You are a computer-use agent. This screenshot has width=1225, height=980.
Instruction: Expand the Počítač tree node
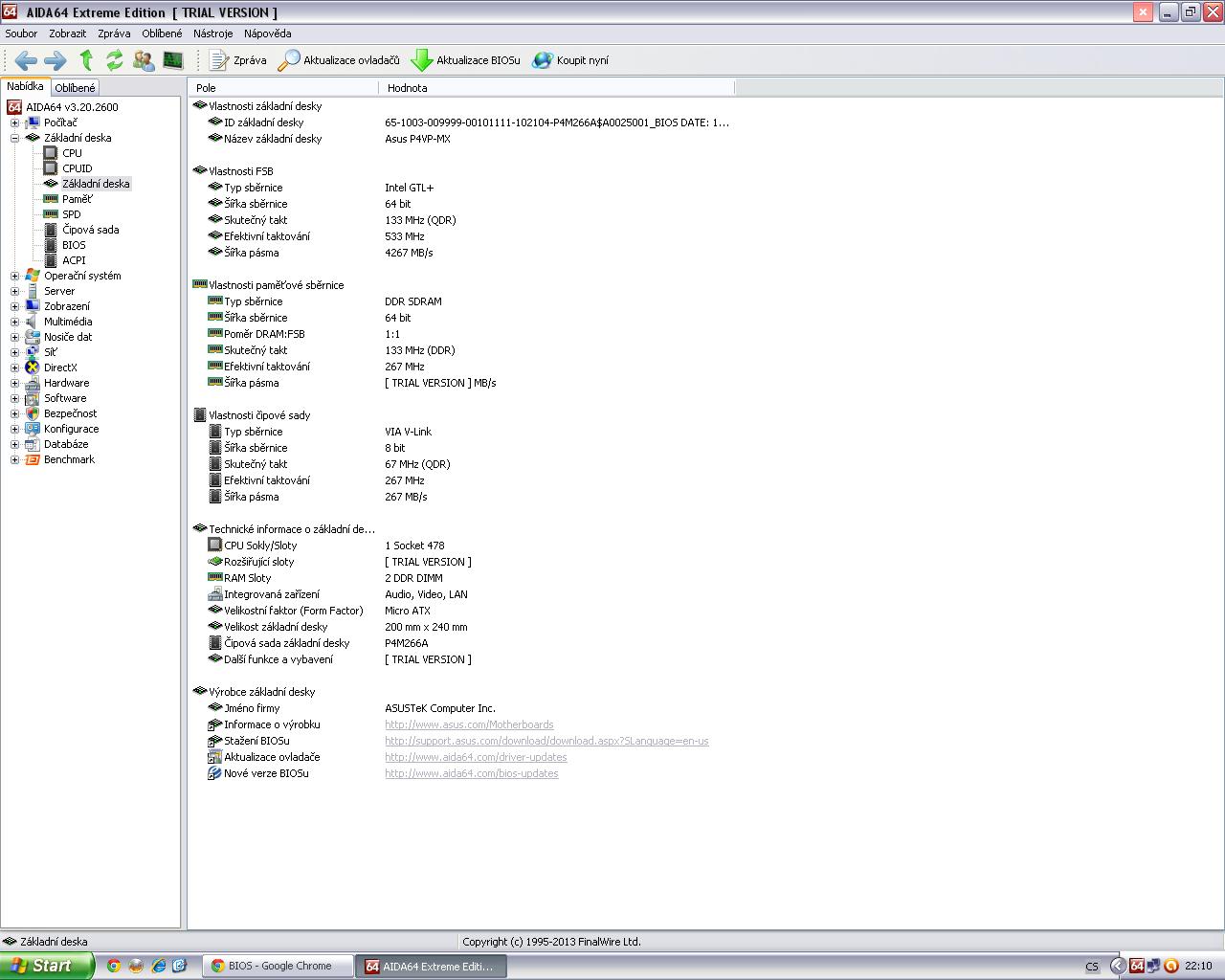coord(14,122)
